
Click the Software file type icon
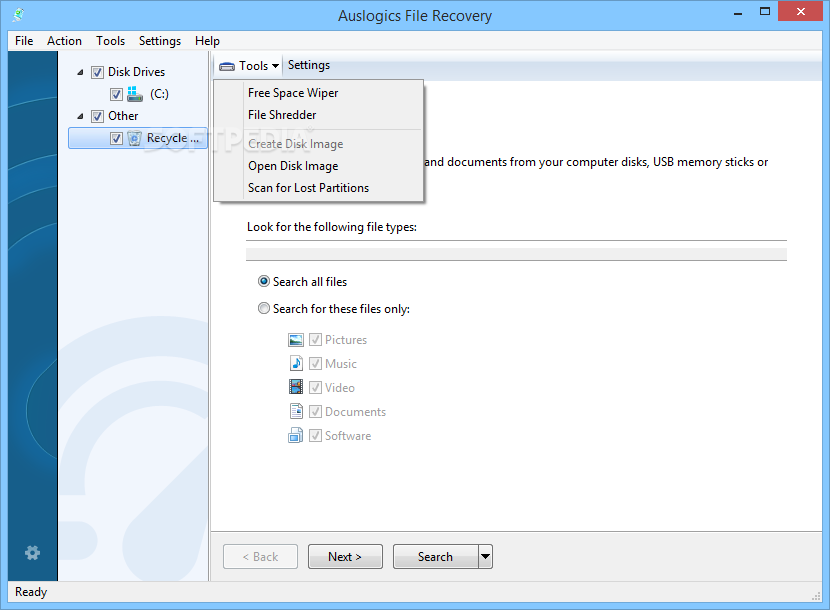pyautogui.click(x=295, y=435)
